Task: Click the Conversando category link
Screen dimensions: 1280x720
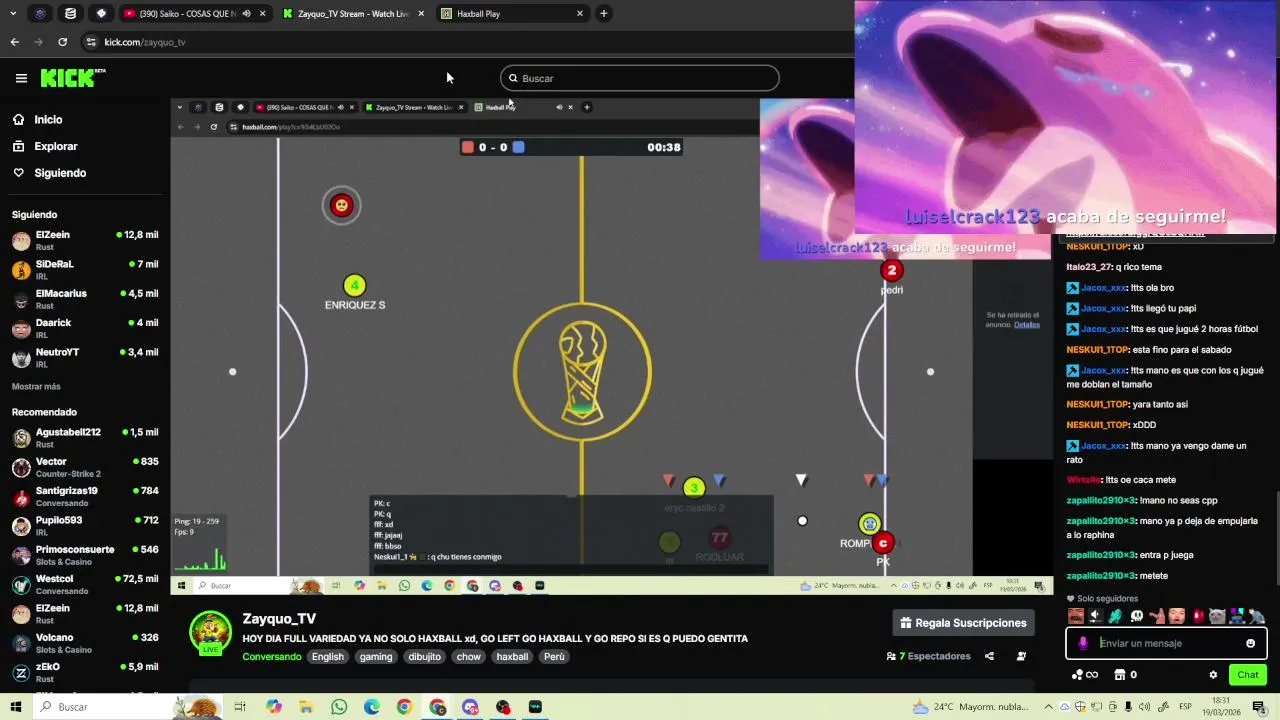Action: pyautogui.click(x=271, y=657)
